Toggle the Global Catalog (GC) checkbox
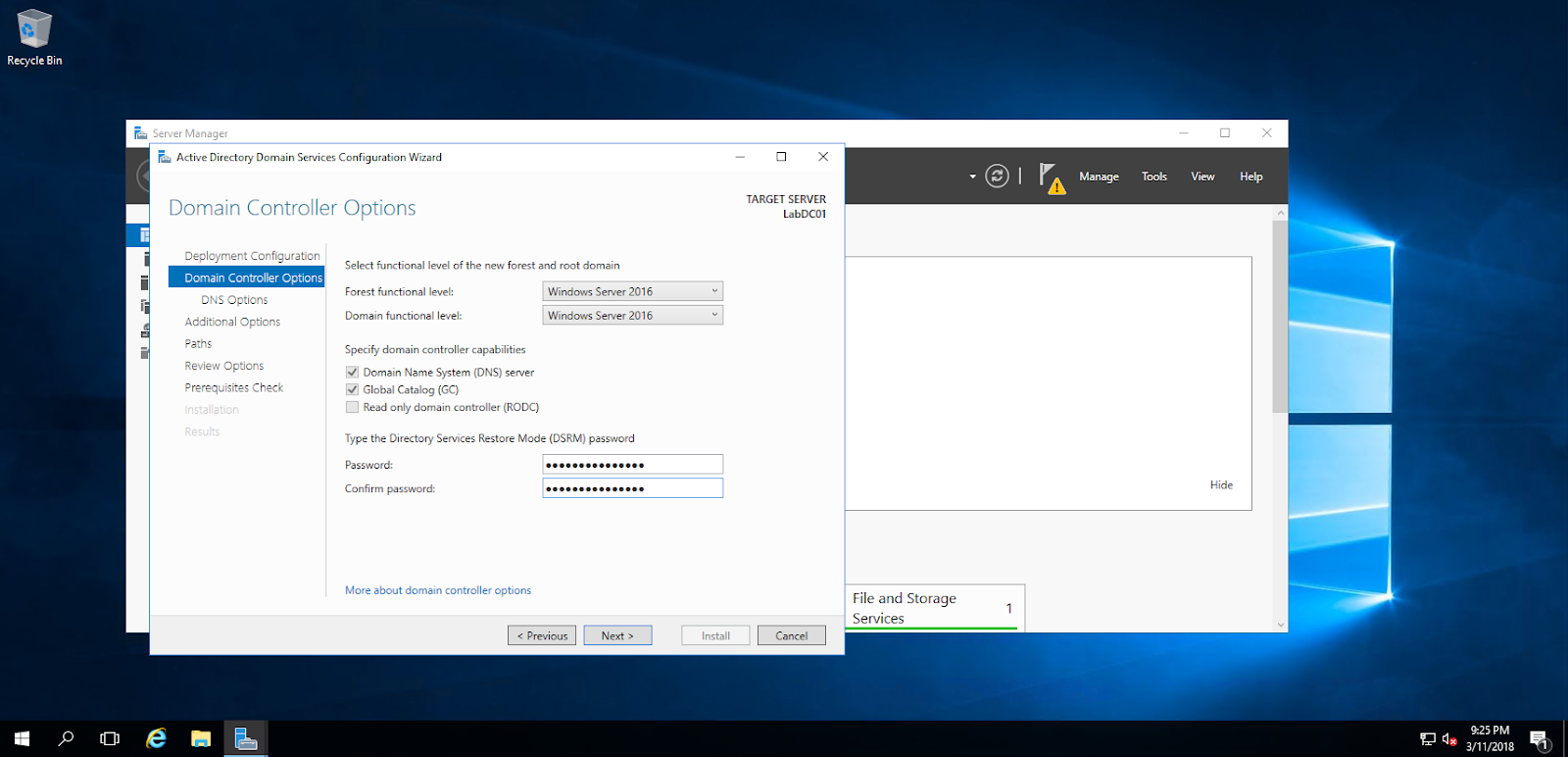Image resolution: width=1568 pixels, height=757 pixels. (352, 390)
